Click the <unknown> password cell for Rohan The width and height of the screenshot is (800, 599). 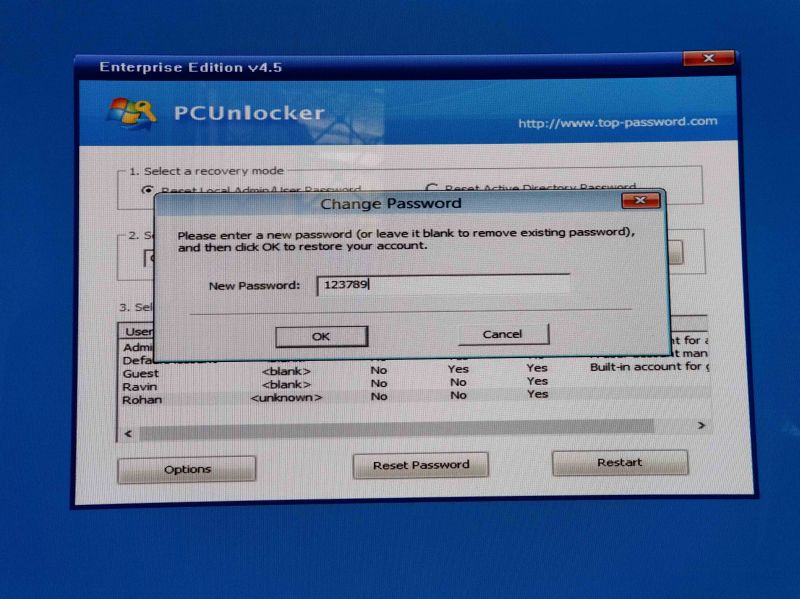[x=286, y=397]
